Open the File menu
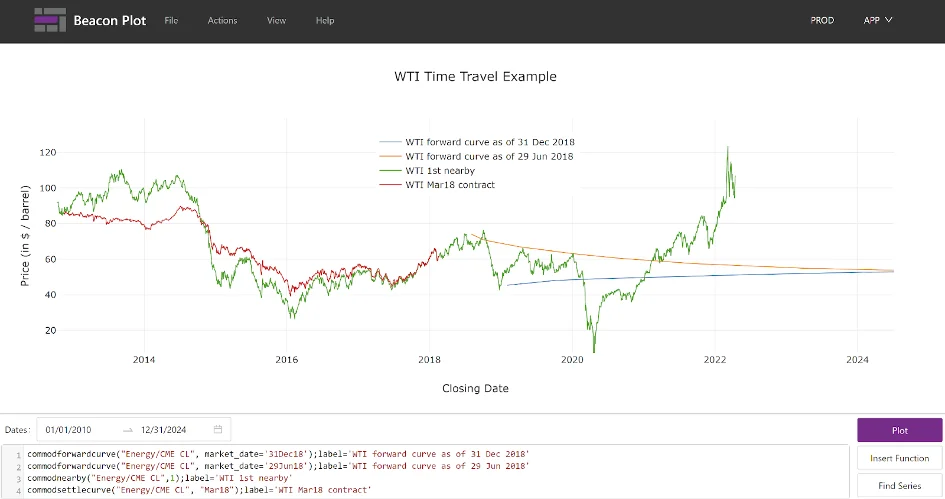The width and height of the screenshot is (945, 499). coord(171,20)
